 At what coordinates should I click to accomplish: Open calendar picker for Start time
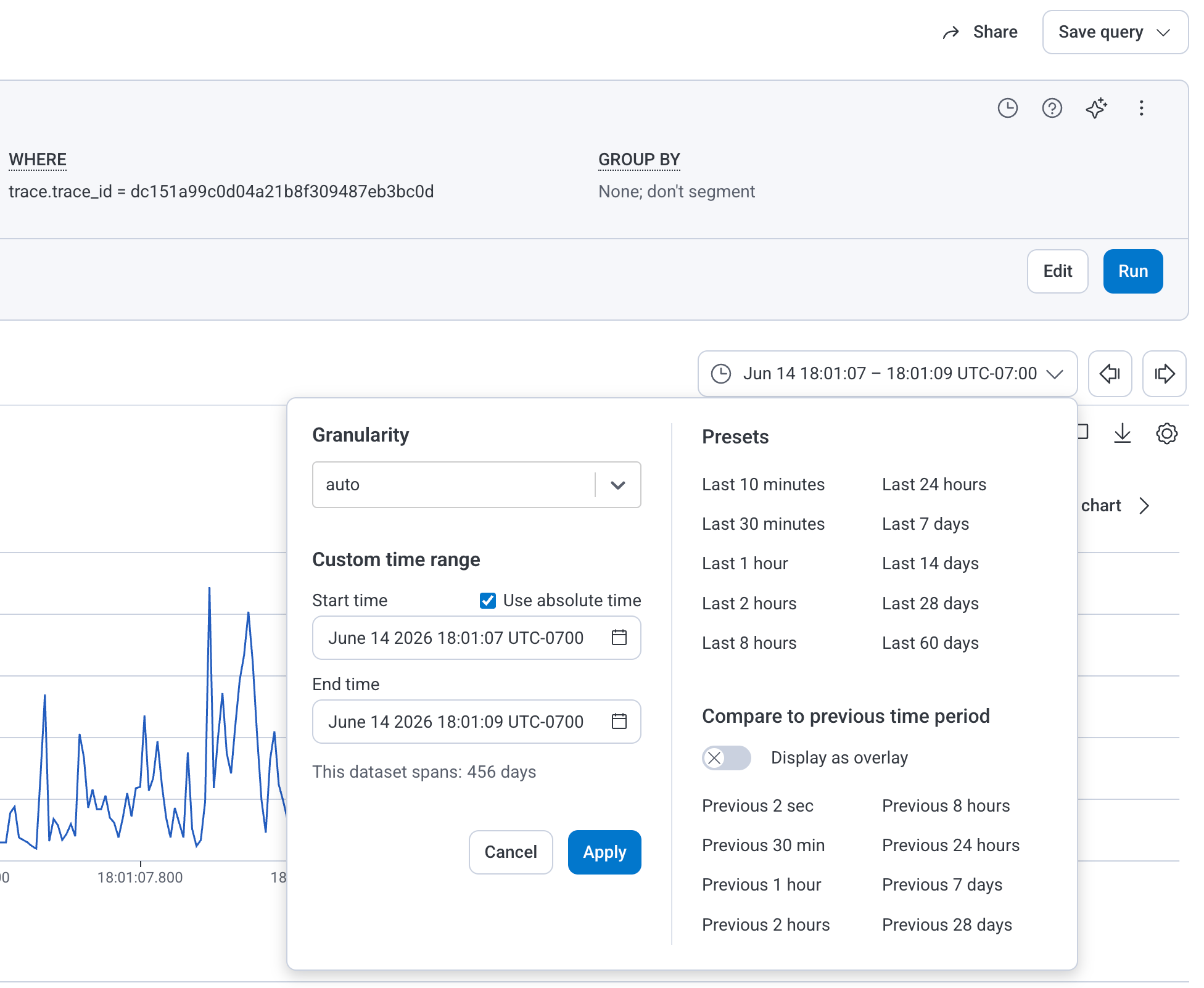tap(619, 638)
